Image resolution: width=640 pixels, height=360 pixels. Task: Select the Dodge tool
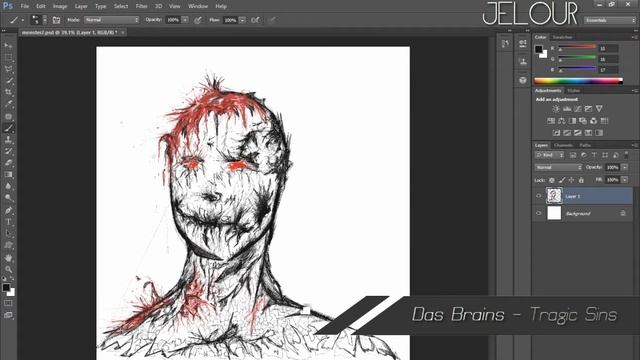[x=8, y=198]
